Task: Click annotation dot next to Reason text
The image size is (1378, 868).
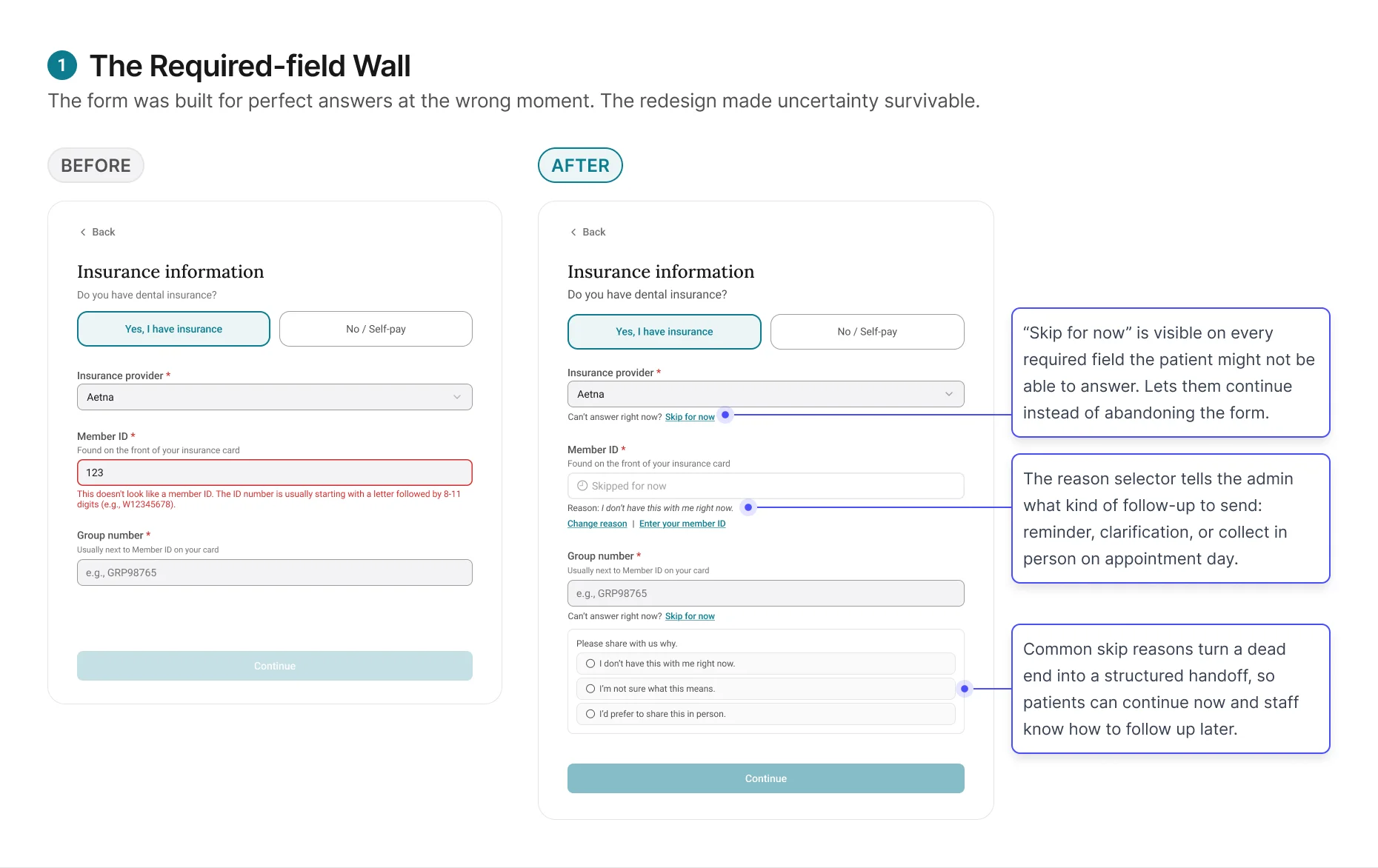Action: point(748,507)
